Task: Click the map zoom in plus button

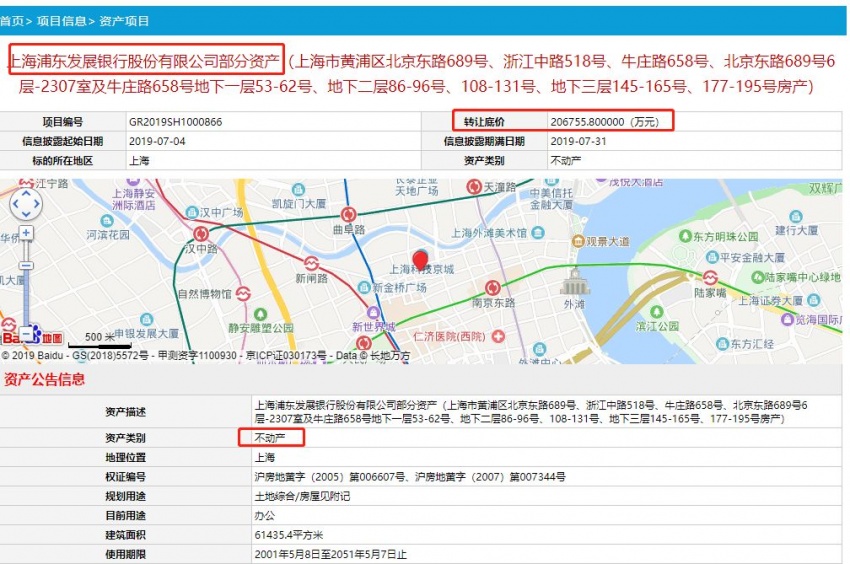Action: click(x=26, y=233)
